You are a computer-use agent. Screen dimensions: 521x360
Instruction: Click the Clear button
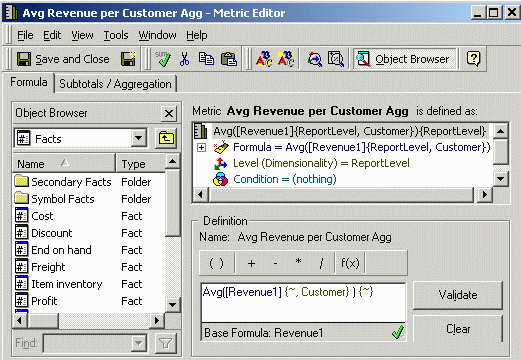coord(458,329)
